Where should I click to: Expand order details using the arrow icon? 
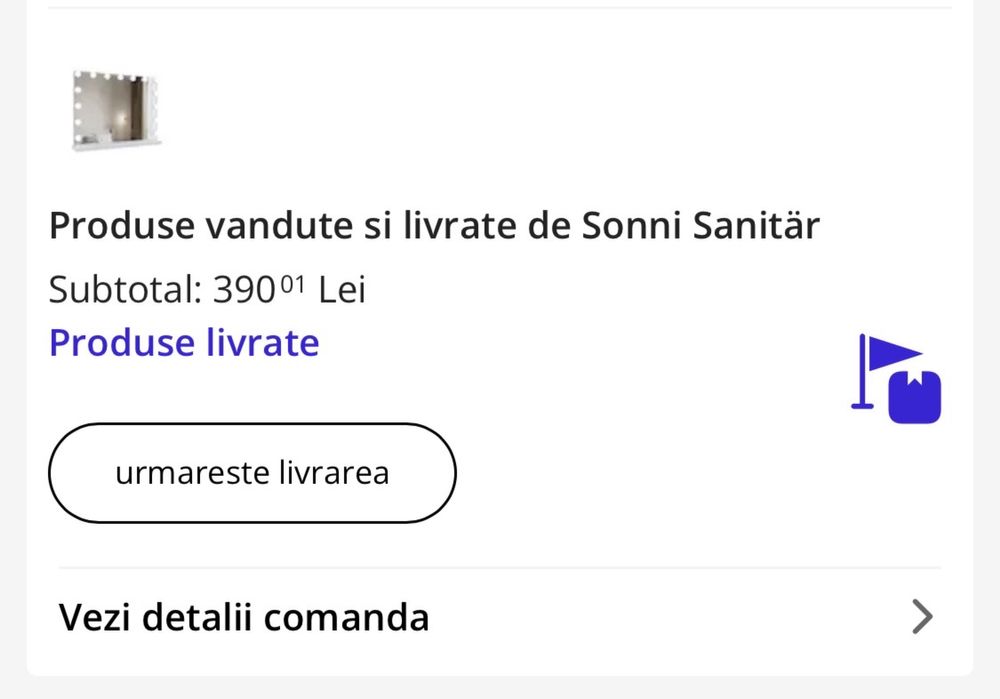tap(922, 617)
